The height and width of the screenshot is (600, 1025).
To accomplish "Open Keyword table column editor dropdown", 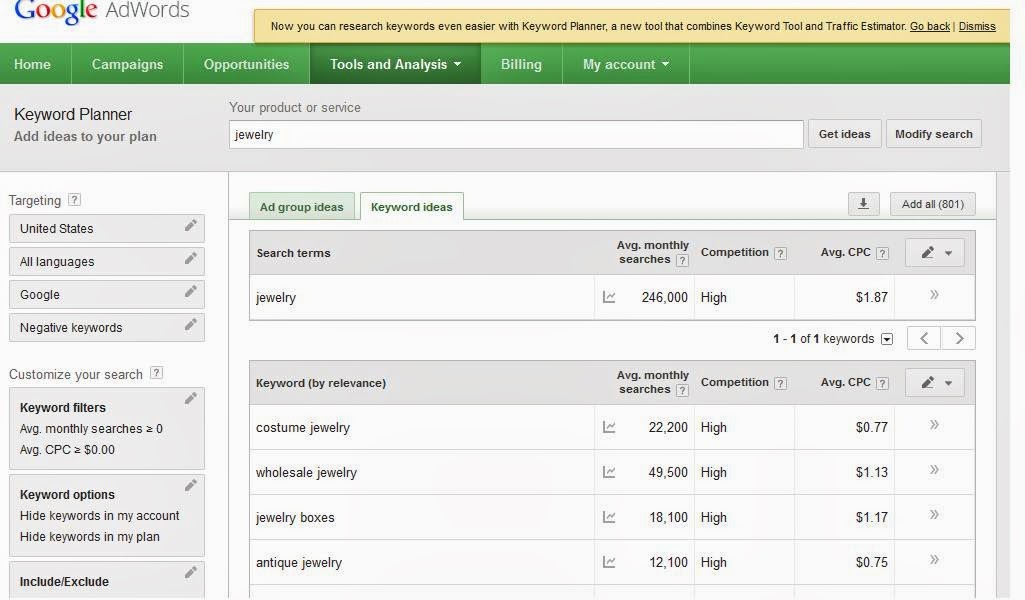I will [x=935, y=383].
